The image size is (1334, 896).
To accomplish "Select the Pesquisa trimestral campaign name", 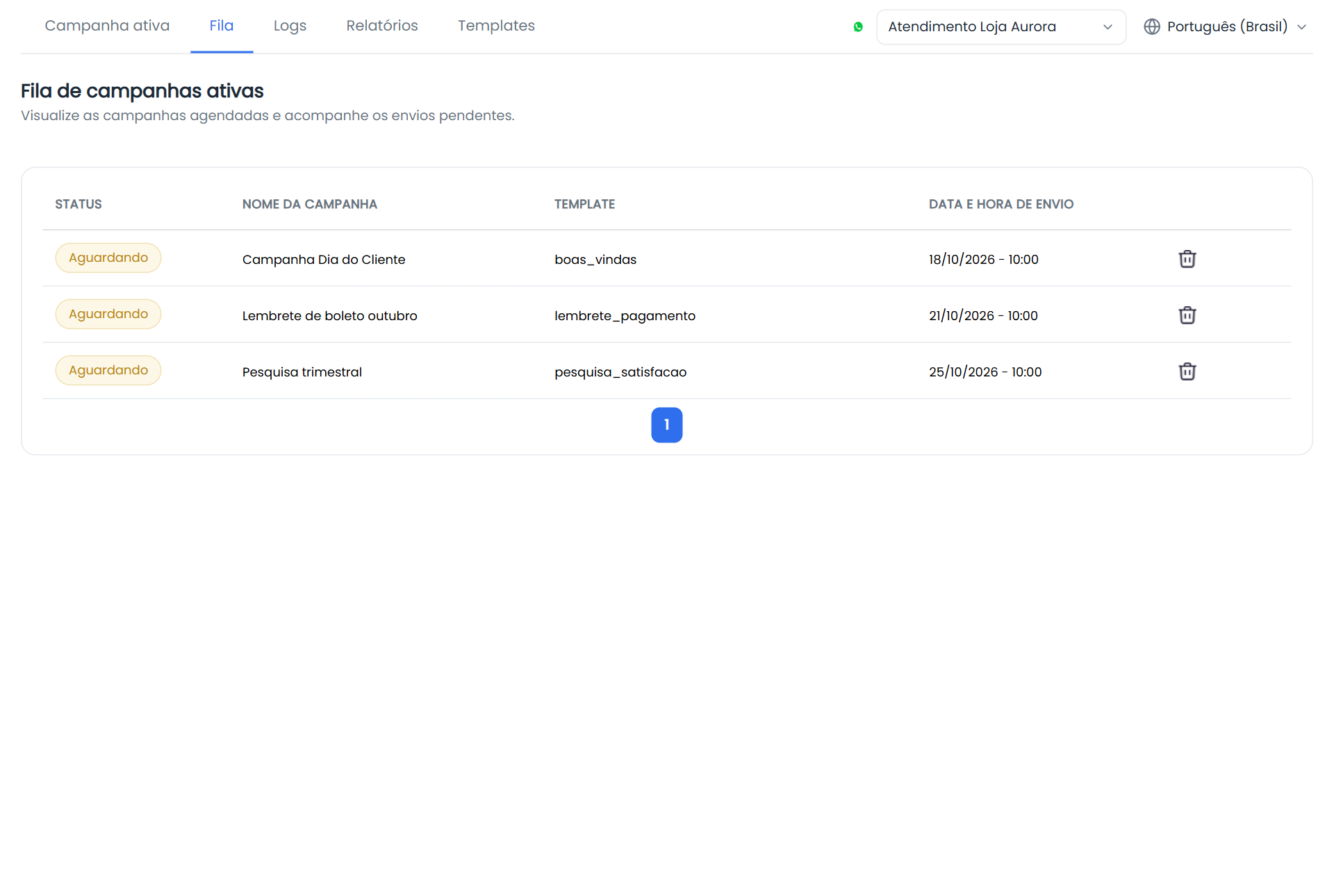I will [x=302, y=372].
